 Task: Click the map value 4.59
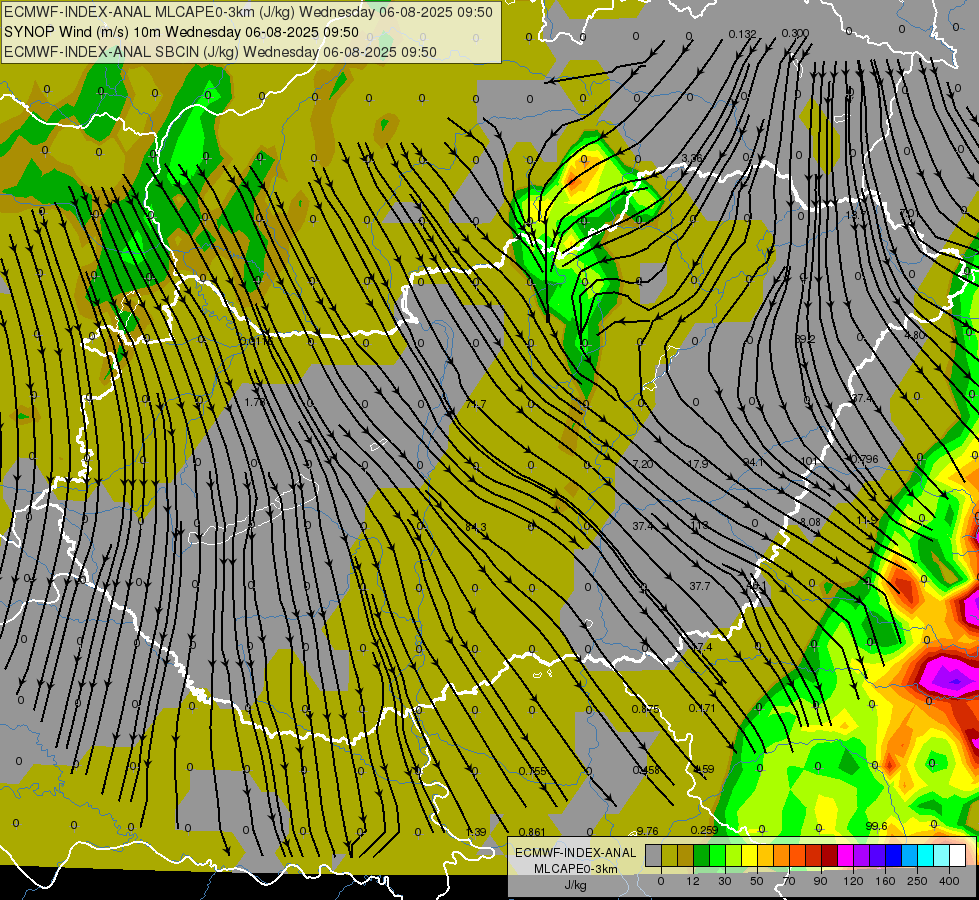(x=704, y=769)
